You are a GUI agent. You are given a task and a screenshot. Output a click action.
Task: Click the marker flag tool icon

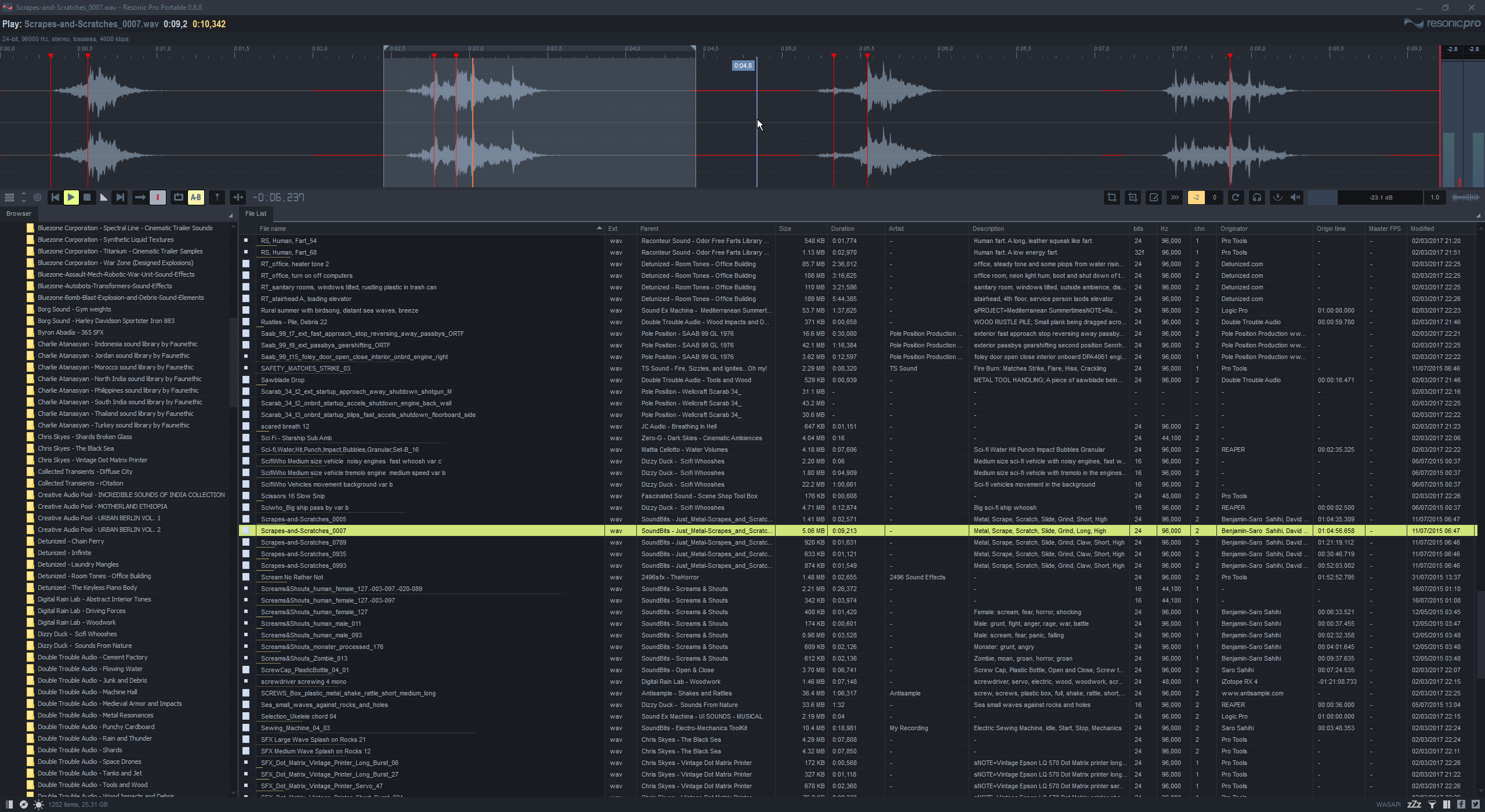[x=217, y=197]
